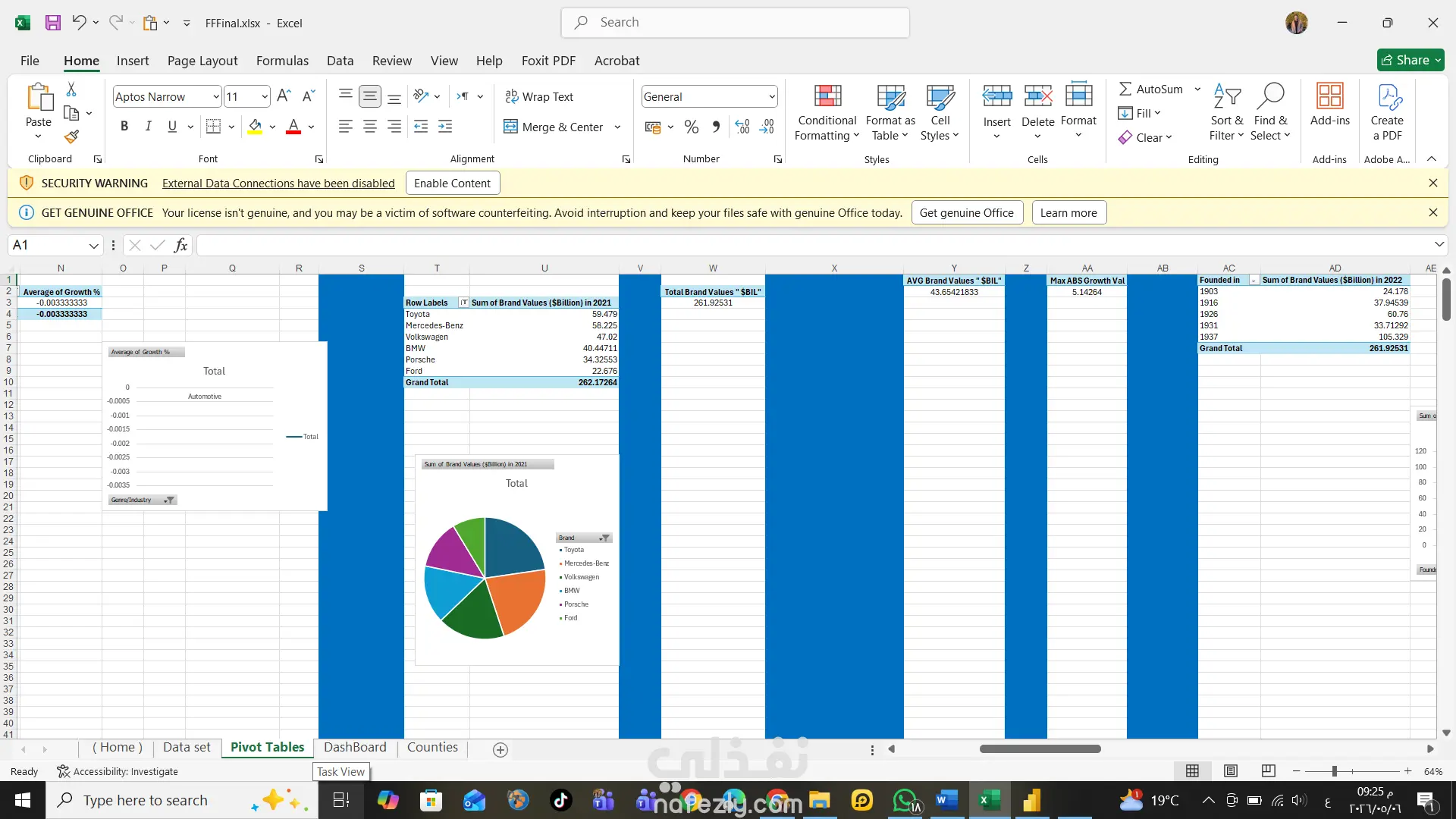Click the horizontal scrollbar thumb
This screenshot has width=1456, height=819.
coord(1040,749)
